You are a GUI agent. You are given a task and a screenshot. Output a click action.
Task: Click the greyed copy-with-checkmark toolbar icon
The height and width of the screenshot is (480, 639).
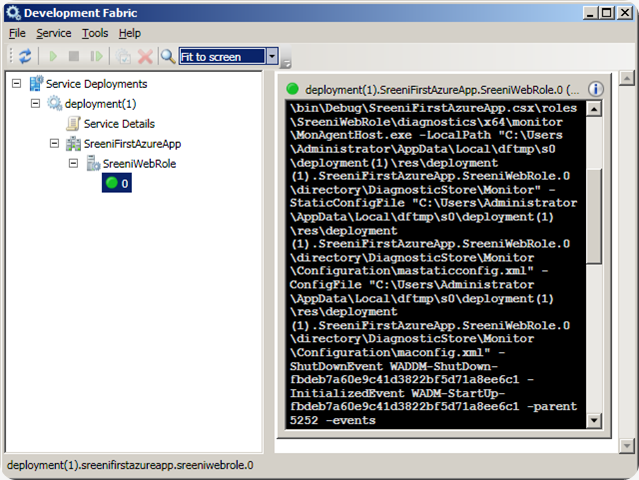click(x=123, y=56)
